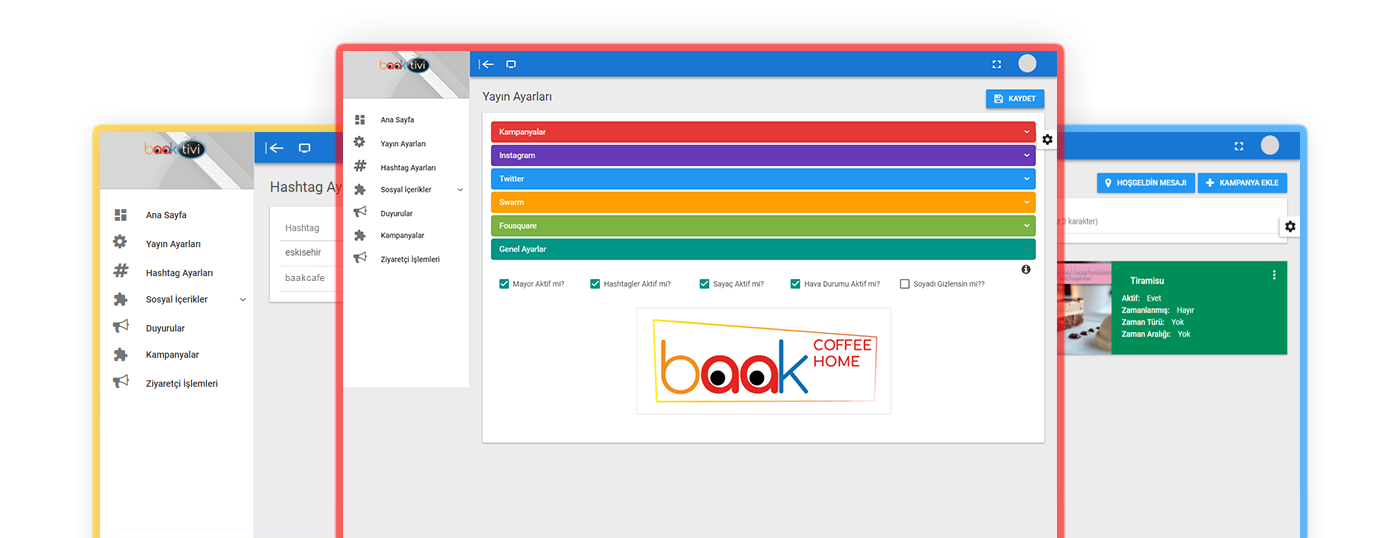This screenshot has height=538, width=1400.
Task: Toggle the Hashtagler Aktif mi checkbox
Action: tap(595, 284)
